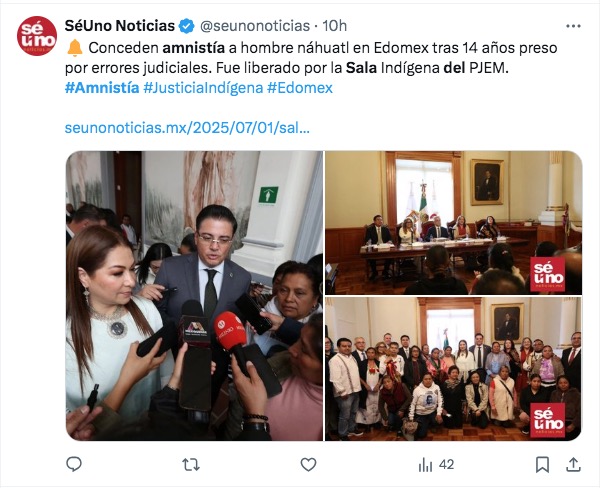Screen dimensions: 602x488
Task: Open the #Edomex hashtag
Action: pyautogui.click(x=300, y=88)
